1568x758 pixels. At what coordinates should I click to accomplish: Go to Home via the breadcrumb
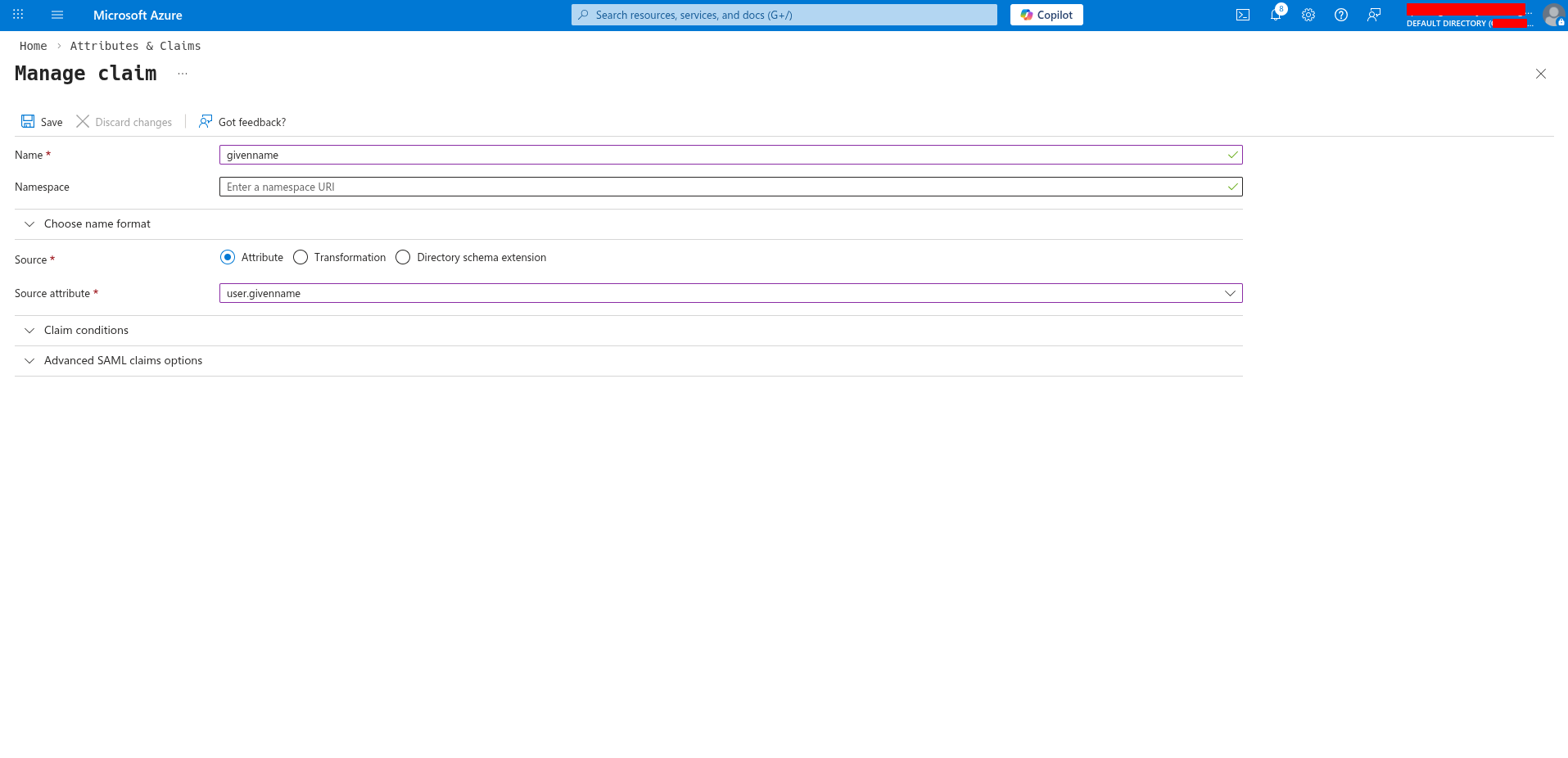pos(33,46)
